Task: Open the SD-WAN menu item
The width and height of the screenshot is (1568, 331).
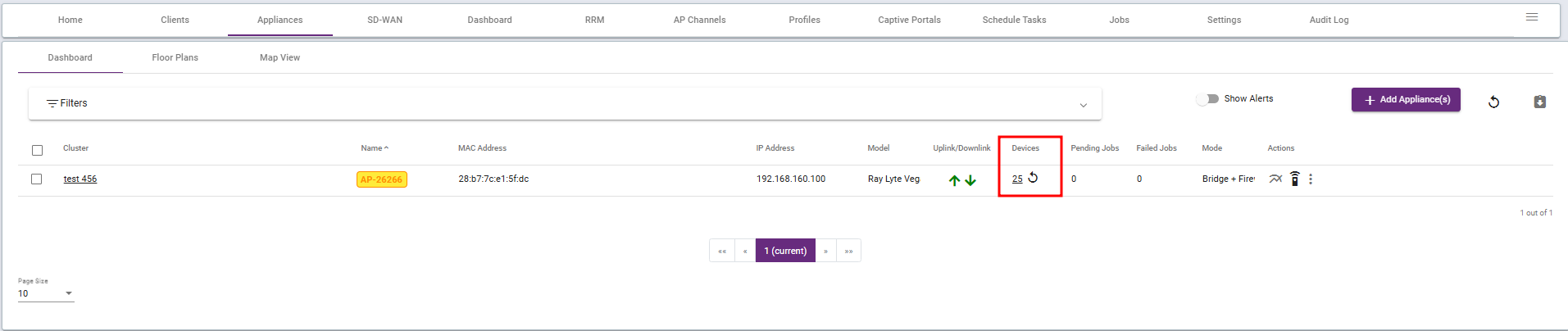Action: pos(384,20)
